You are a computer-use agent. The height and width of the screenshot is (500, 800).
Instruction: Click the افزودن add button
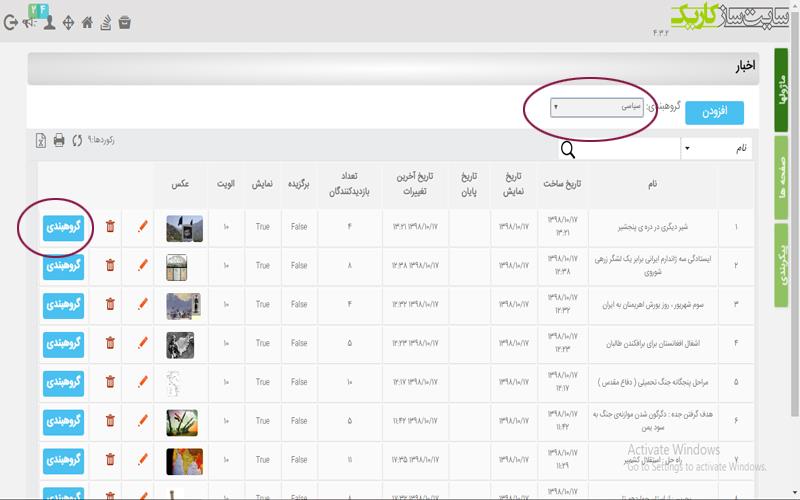click(x=714, y=112)
